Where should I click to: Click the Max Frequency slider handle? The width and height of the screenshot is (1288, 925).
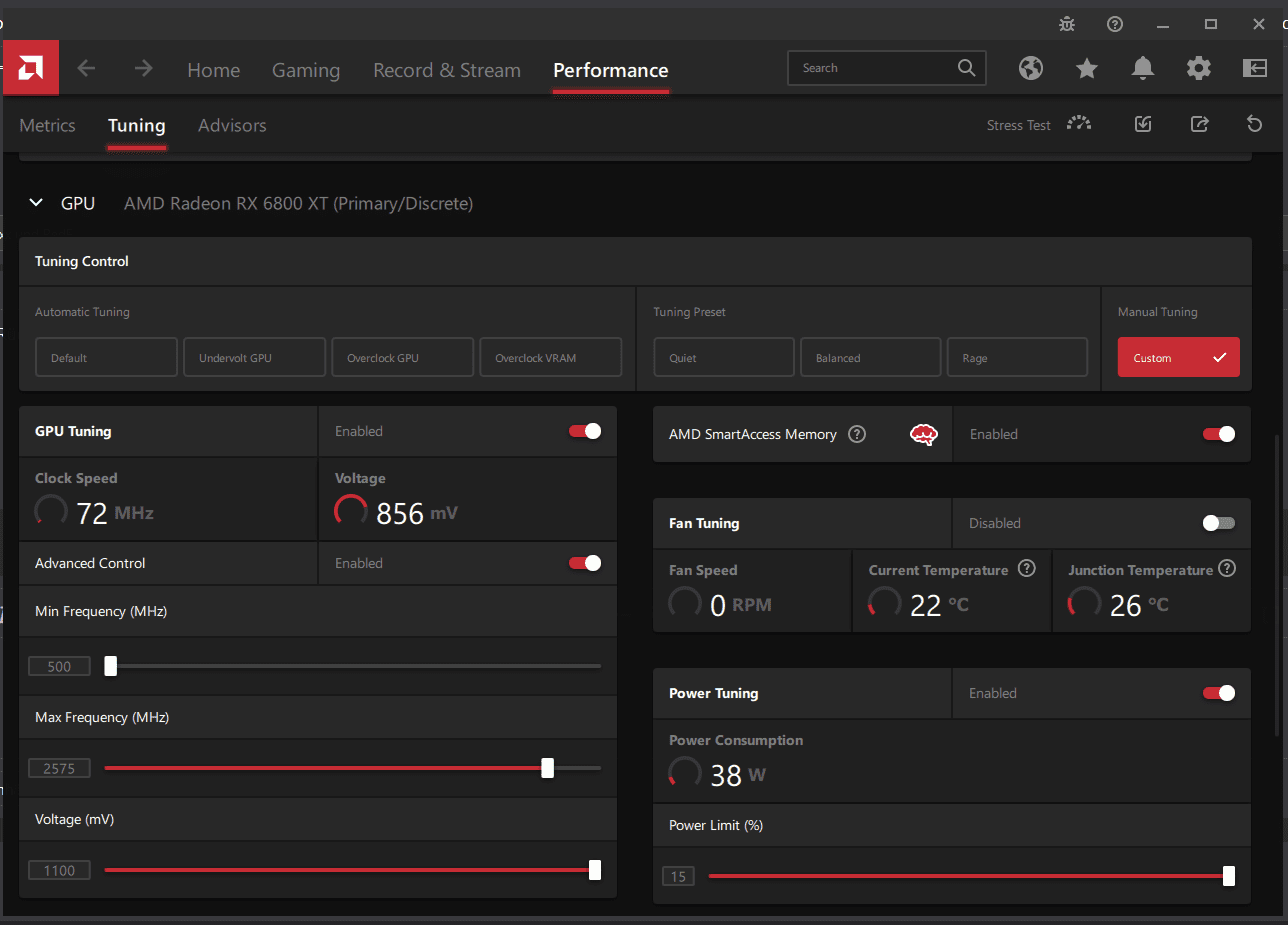click(547, 768)
